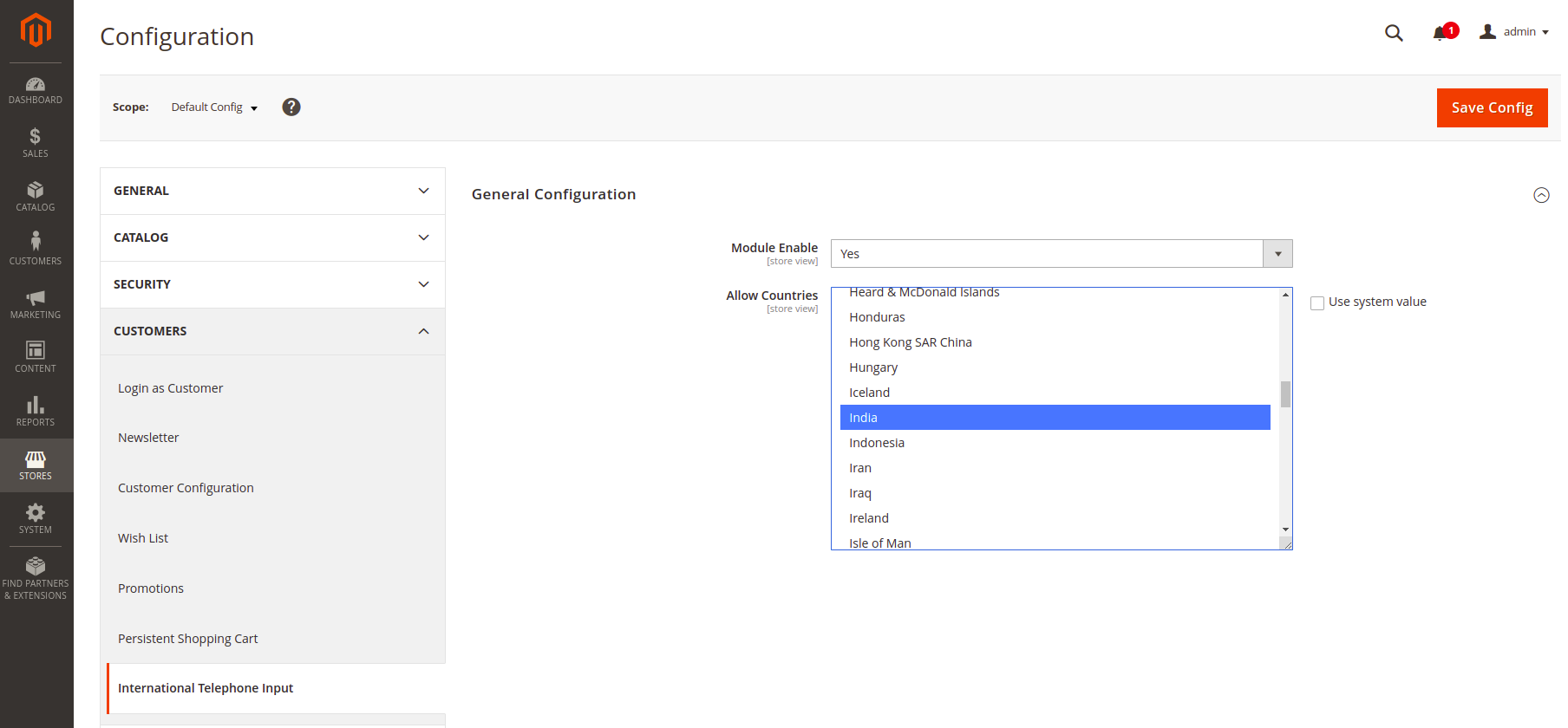Open the Module Enable dropdown
The width and height of the screenshot is (1568, 728).
[1062, 254]
